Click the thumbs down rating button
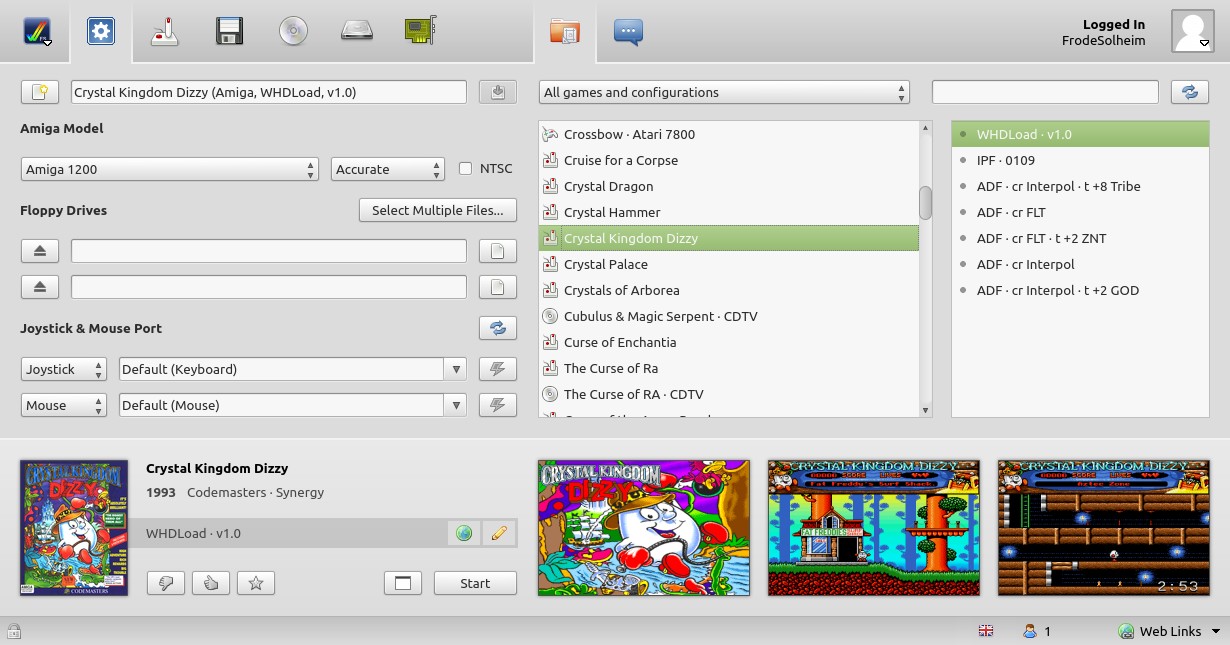This screenshot has width=1230, height=645. tap(166, 583)
